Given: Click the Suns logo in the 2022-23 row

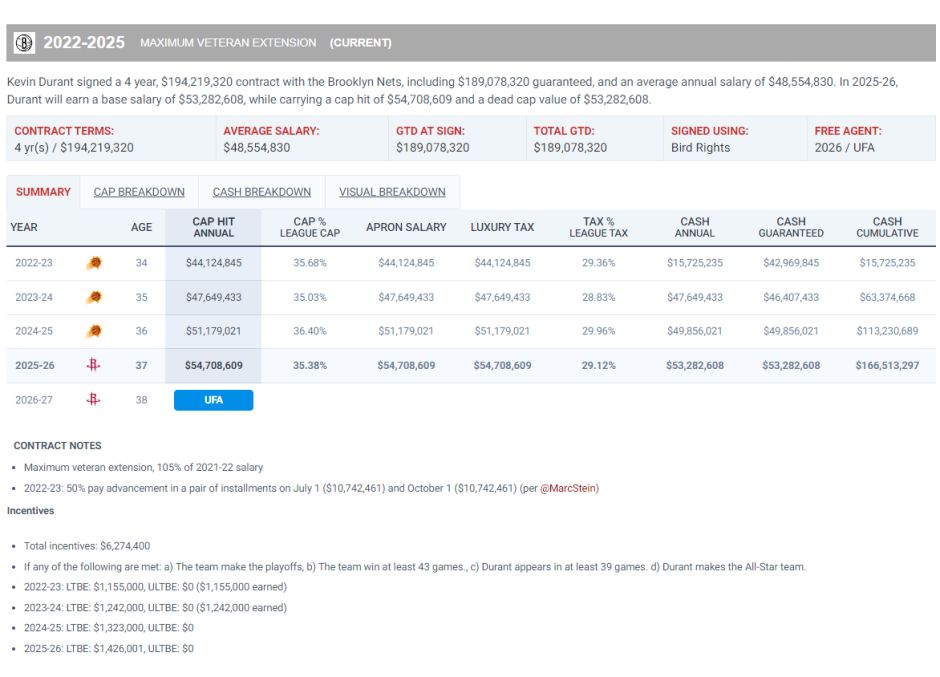Looking at the screenshot, I should coord(94,263).
